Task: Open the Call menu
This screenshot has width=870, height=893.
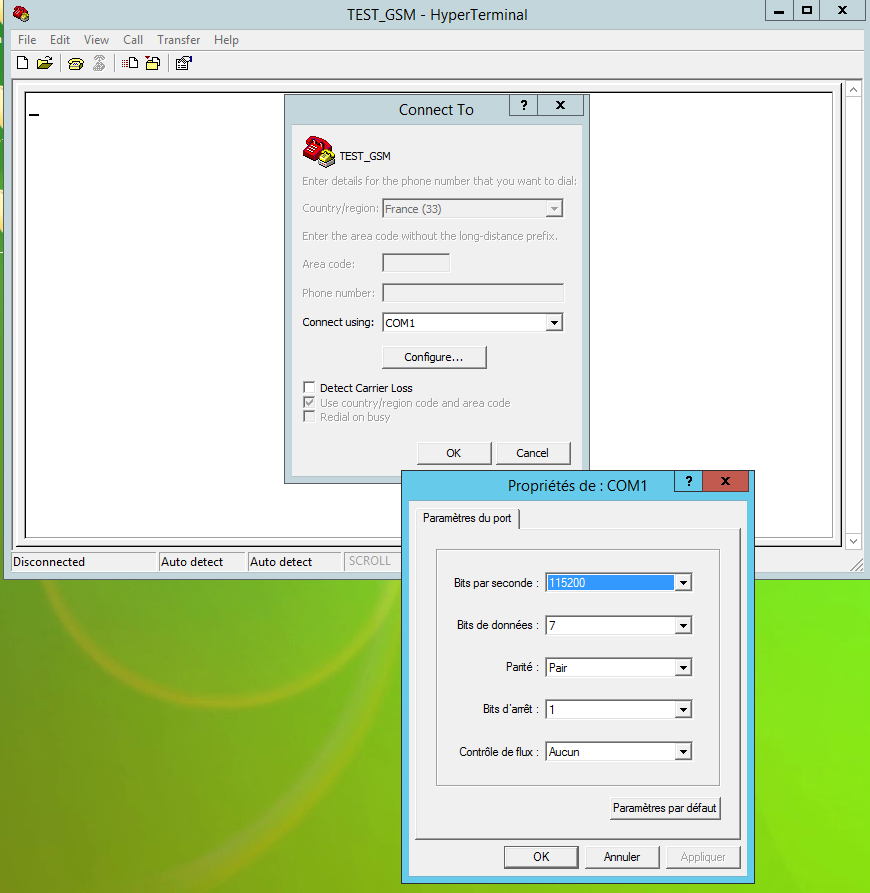Action: [x=133, y=40]
